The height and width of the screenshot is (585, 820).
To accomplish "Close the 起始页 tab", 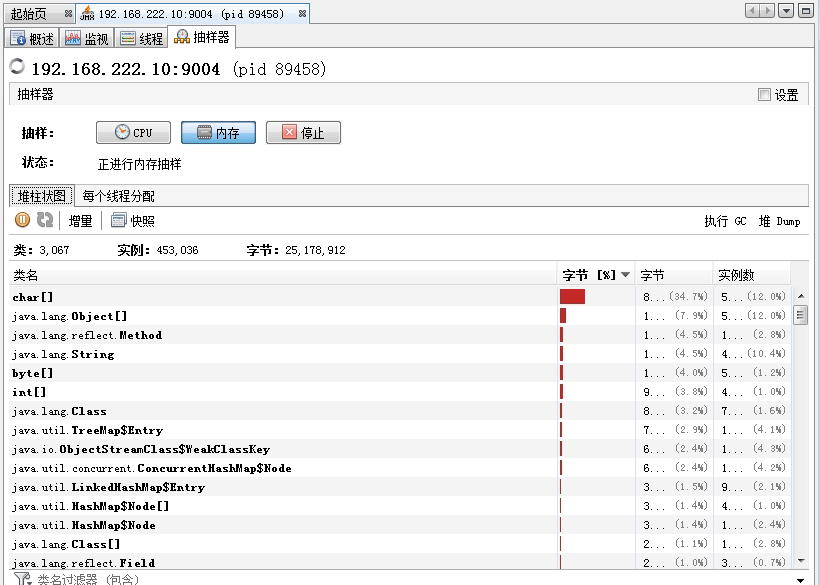I will coord(68,14).
